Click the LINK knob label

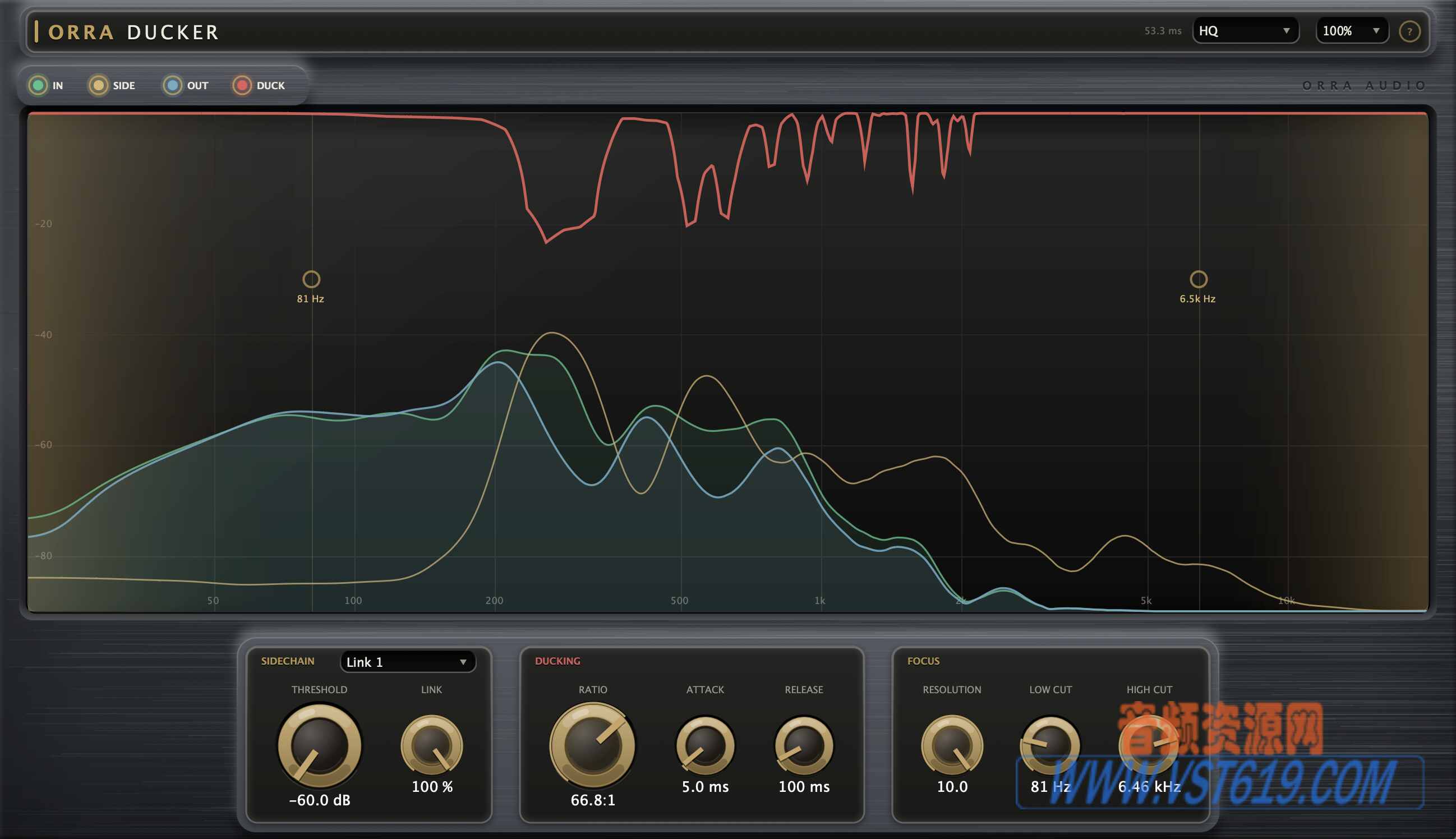(431, 690)
